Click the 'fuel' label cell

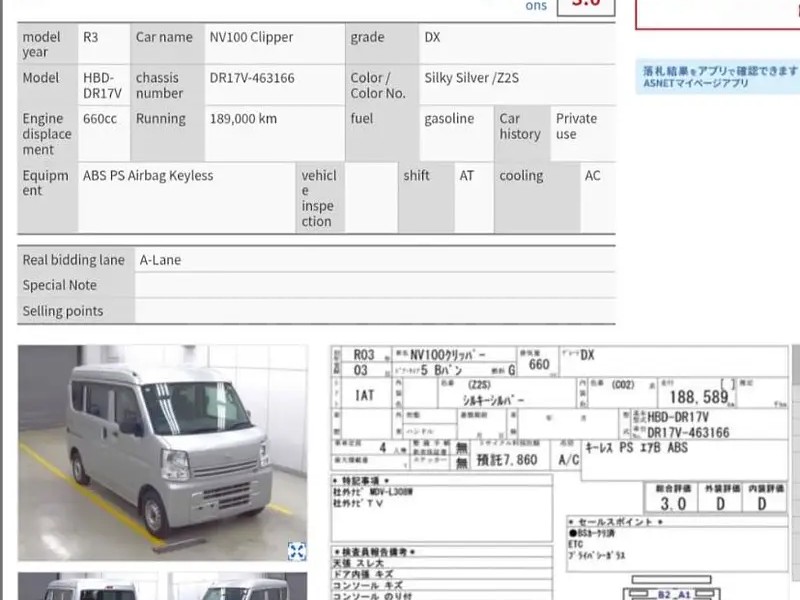(x=382, y=134)
